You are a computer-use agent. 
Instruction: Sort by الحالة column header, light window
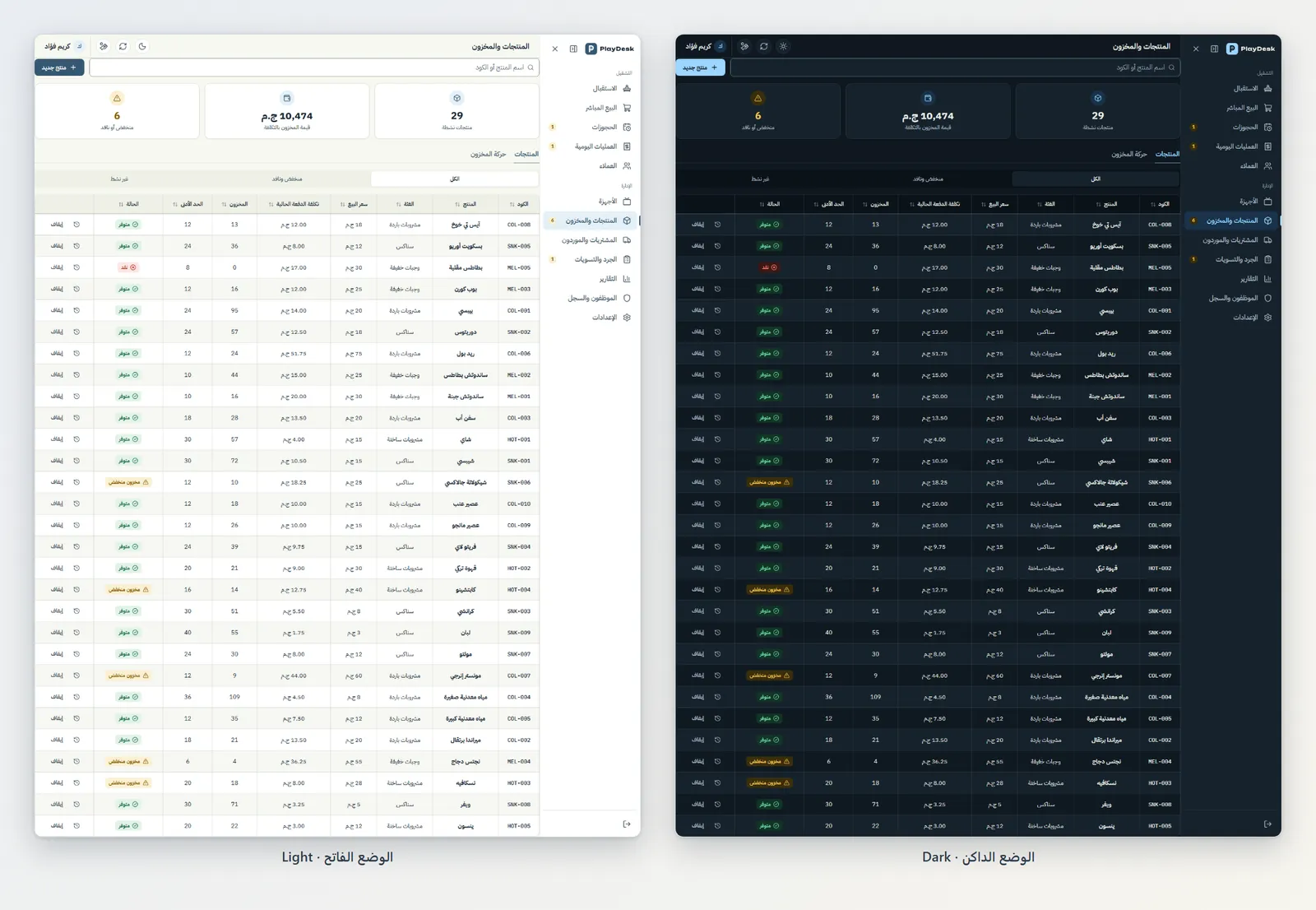pyautogui.click(x=129, y=204)
